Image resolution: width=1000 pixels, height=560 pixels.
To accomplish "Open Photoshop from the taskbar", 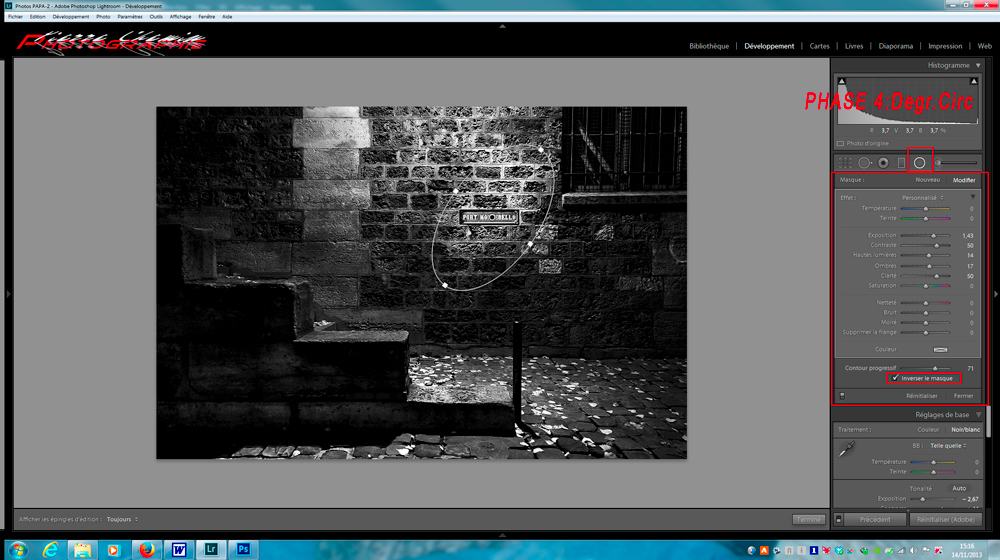I will [x=243, y=549].
